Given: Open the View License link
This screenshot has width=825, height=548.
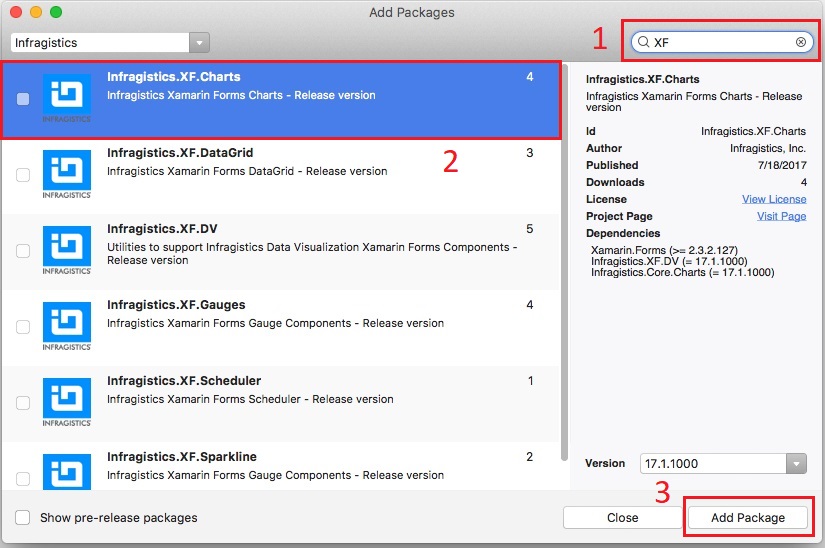Looking at the screenshot, I should [x=774, y=199].
